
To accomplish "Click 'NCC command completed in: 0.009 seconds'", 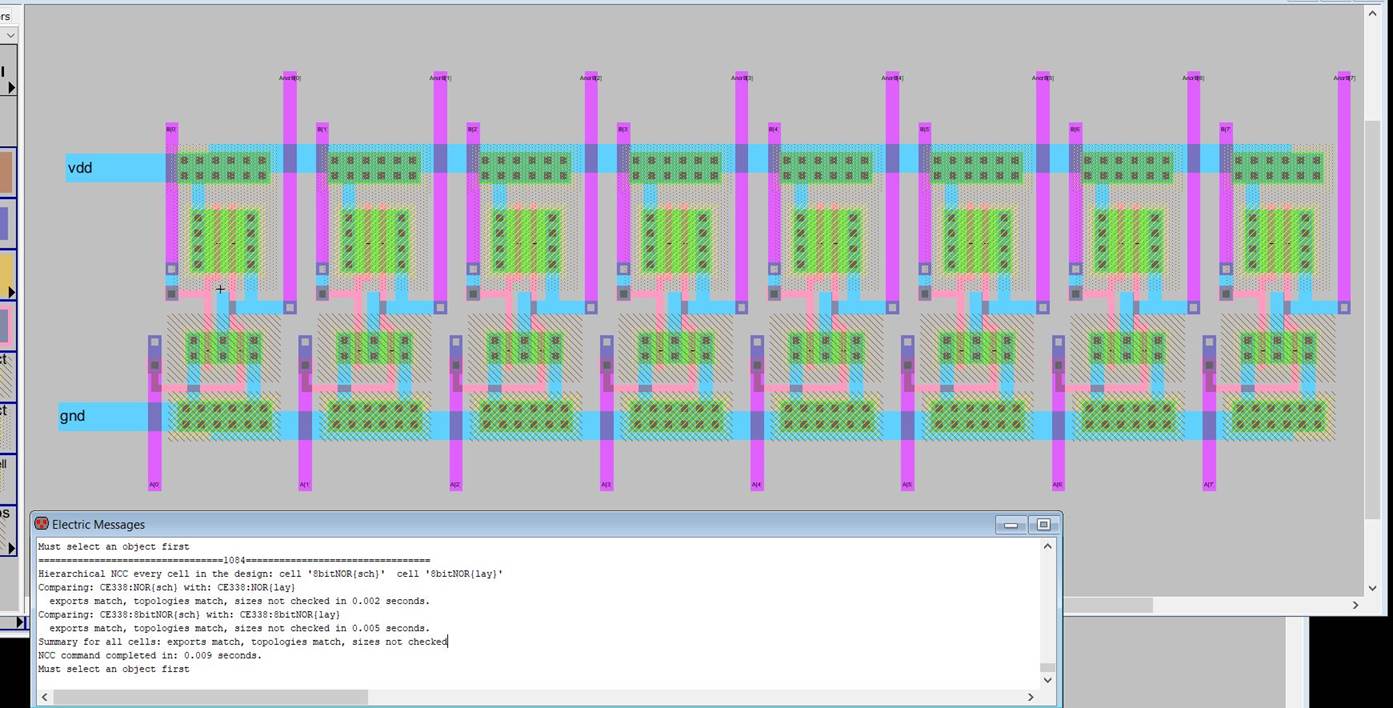I will click(150, 655).
